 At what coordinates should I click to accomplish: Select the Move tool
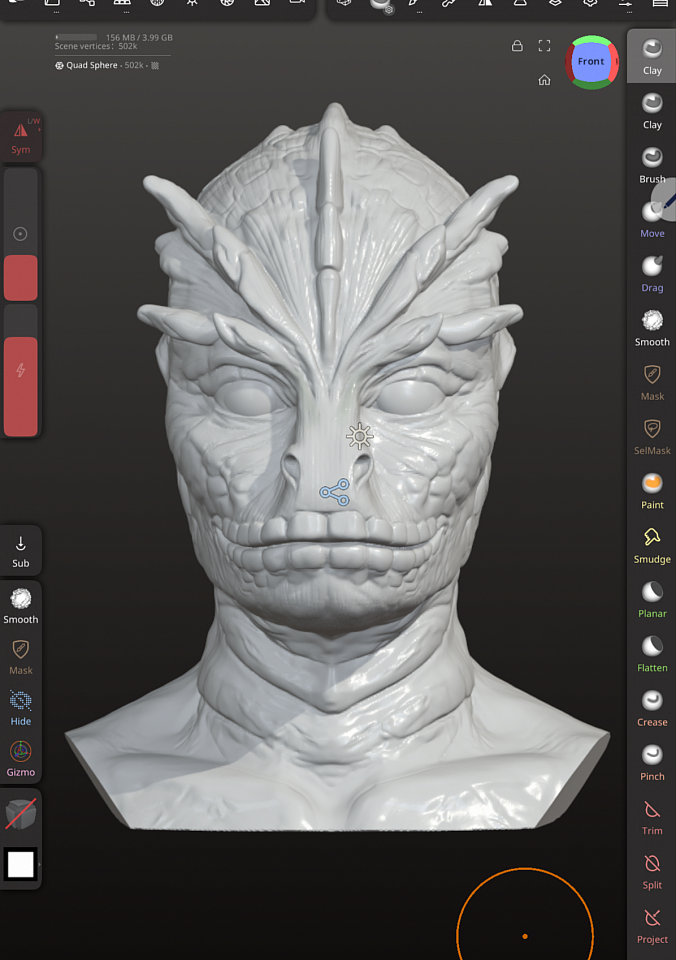point(652,217)
